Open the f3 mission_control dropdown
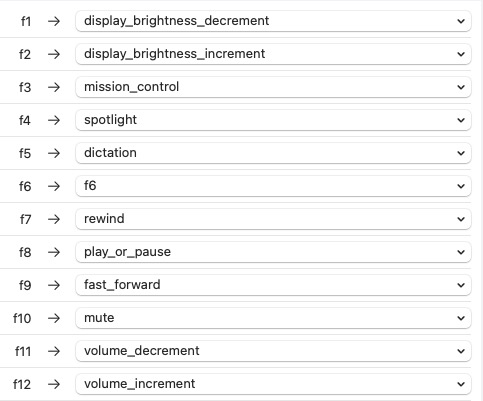Image resolution: width=483 pixels, height=401 pixels. 273,87
